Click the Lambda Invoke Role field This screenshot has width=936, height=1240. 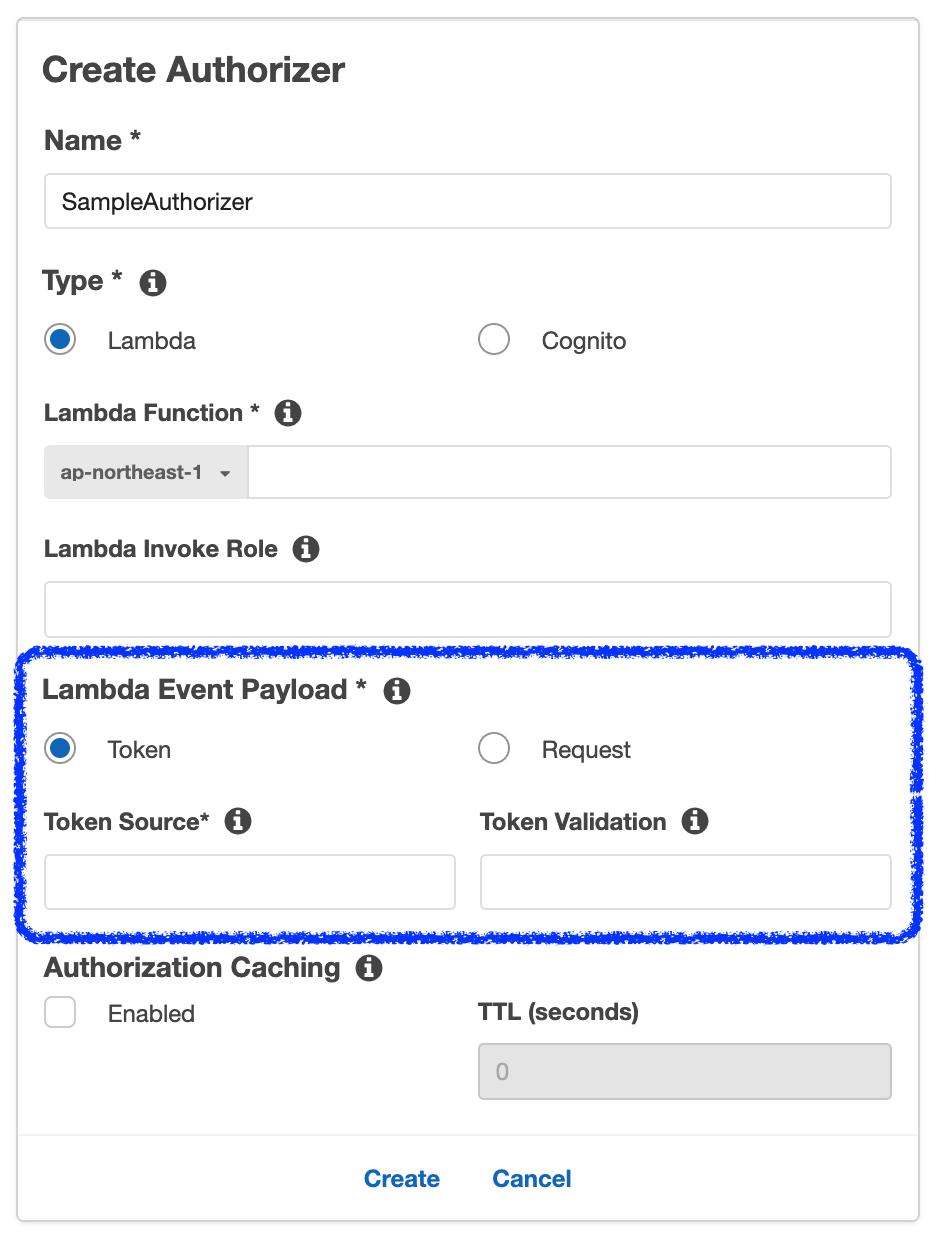tap(467, 609)
